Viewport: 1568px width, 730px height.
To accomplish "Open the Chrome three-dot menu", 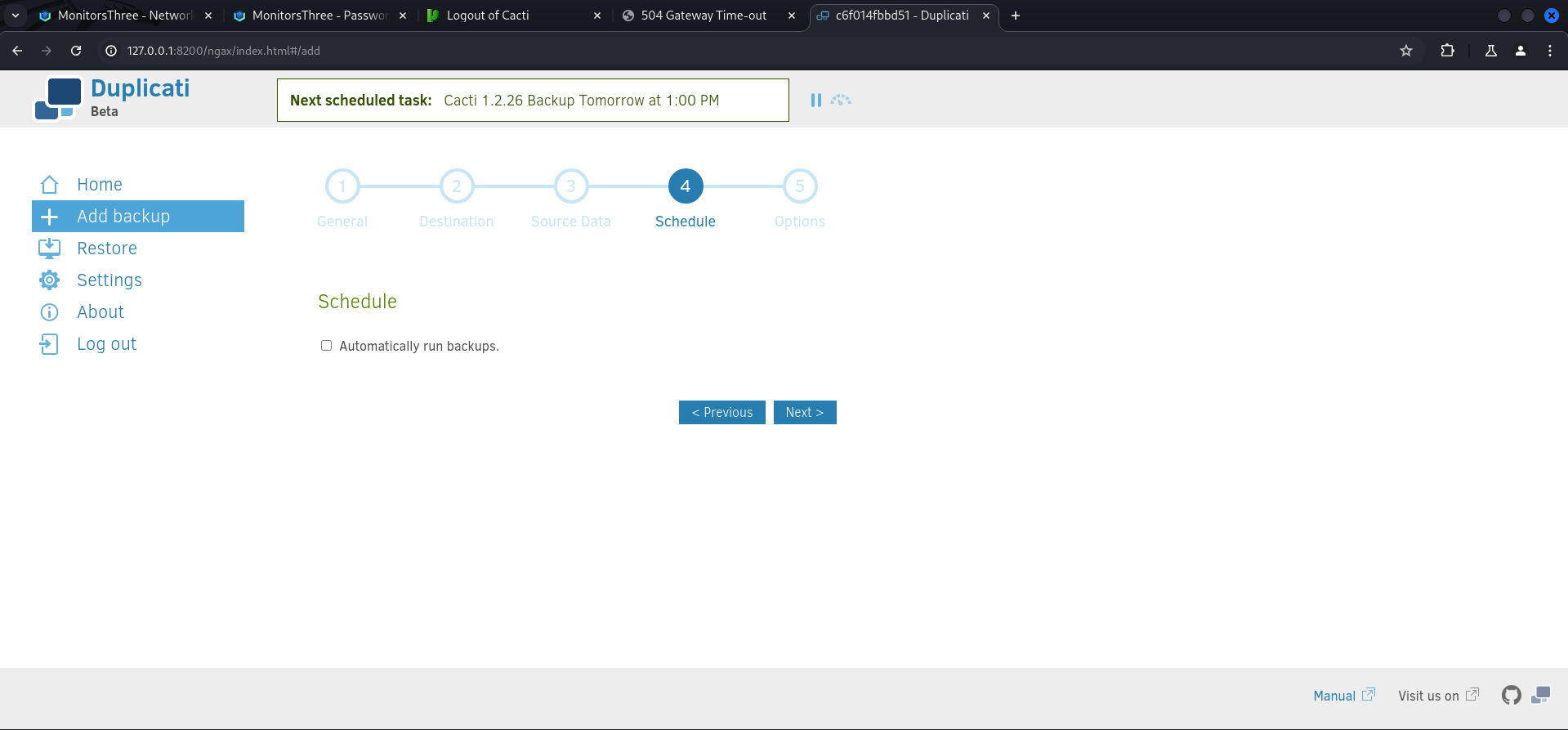I will coord(1549,51).
